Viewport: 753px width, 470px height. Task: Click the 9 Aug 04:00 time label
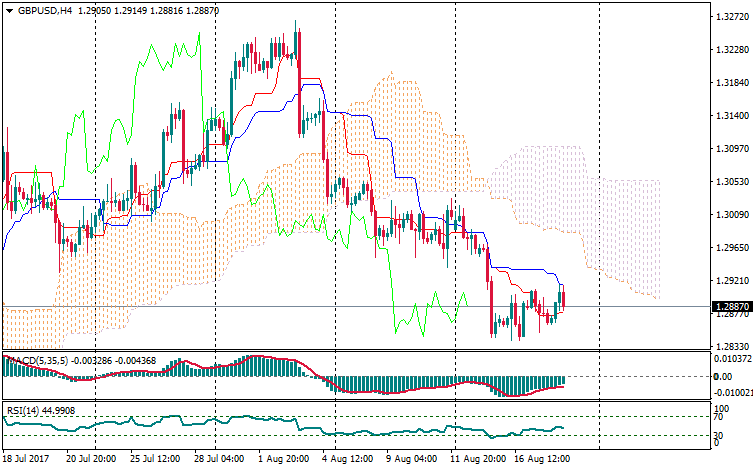tap(411, 458)
